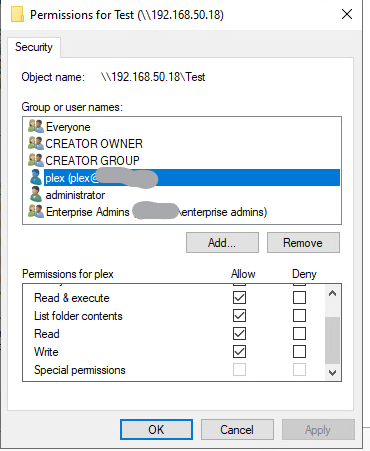Click the administrator user icon
The image size is (370, 451).
pyautogui.click(x=36, y=194)
